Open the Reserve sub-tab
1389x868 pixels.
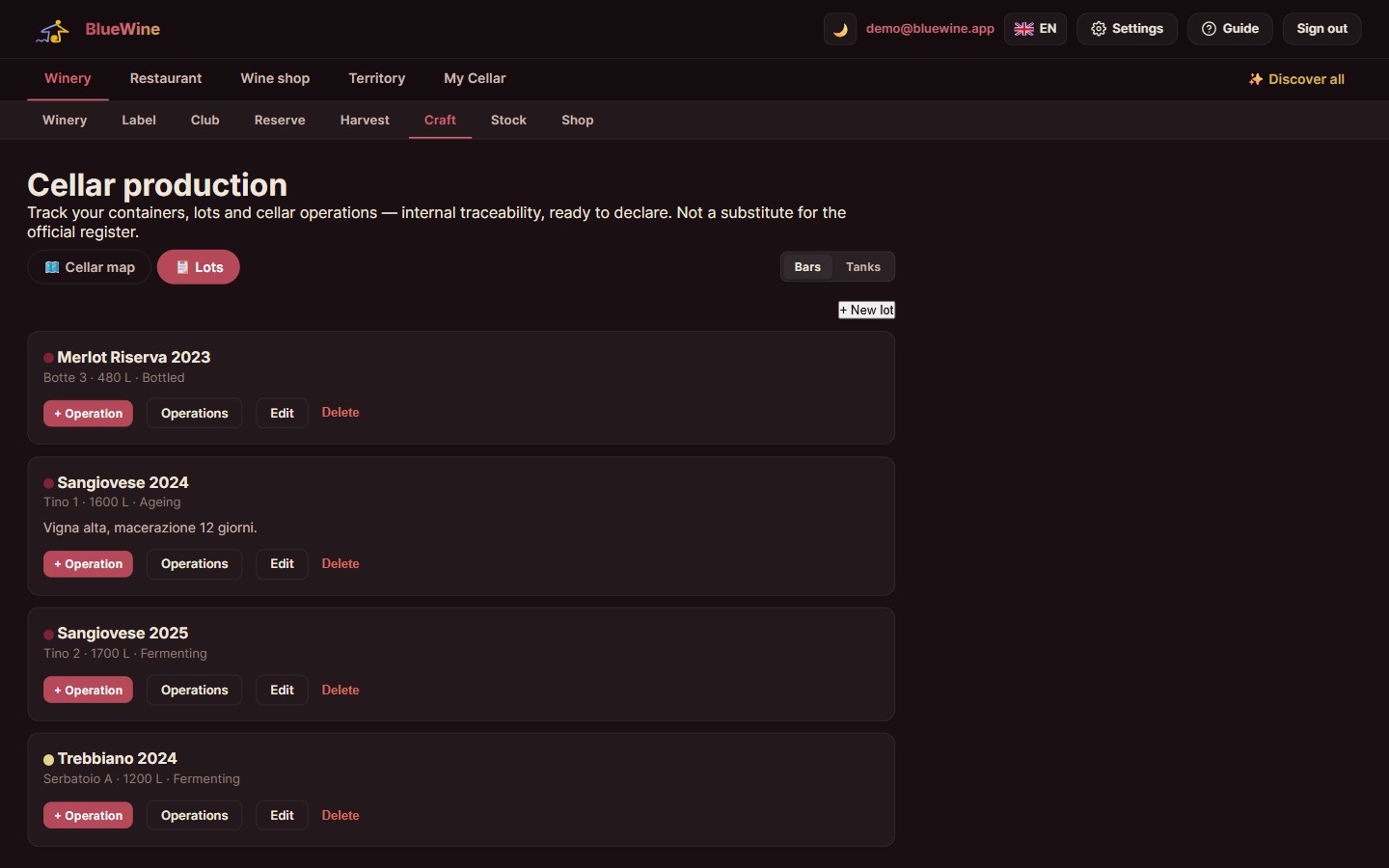[280, 120]
